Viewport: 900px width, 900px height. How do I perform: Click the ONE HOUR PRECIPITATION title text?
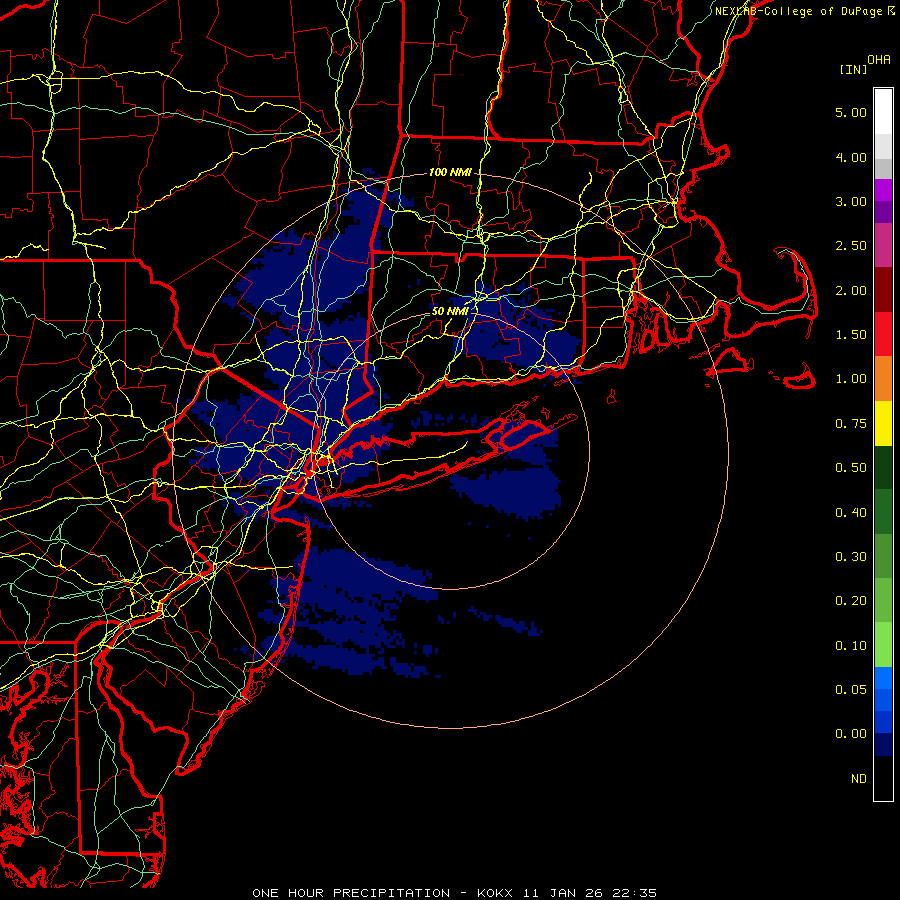351,893
